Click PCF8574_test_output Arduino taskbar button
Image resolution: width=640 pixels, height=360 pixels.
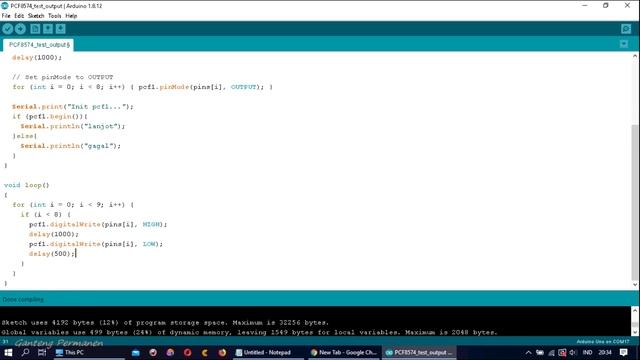click(x=419, y=352)
